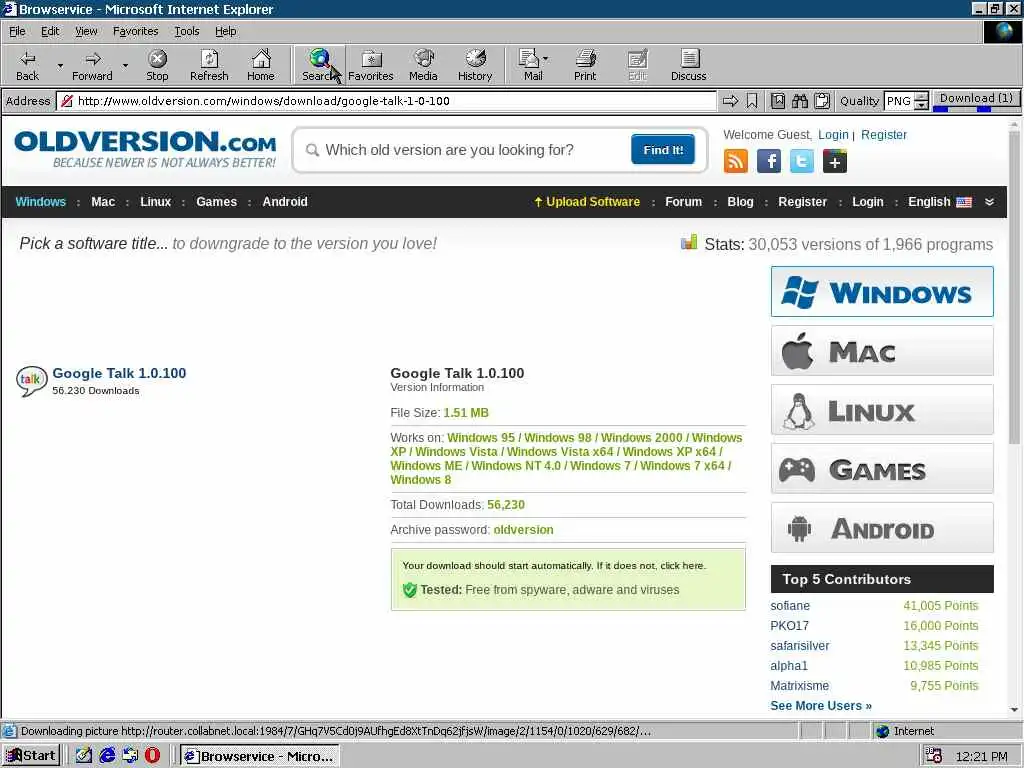The height and width of the screenshot is (768, 1024).
Task: Open the Search toolbar button
Action: pyautogui.click(x=319, y=65)
